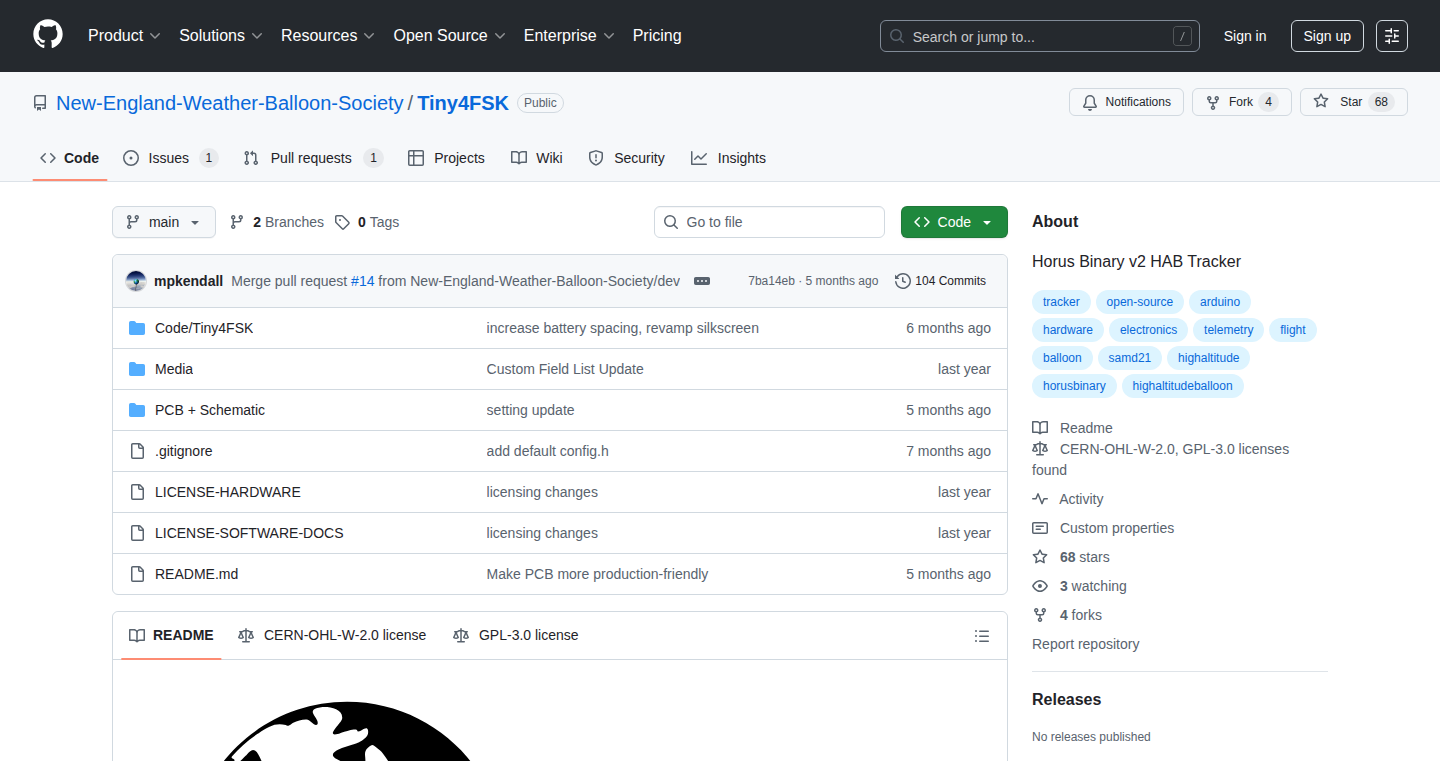Viewport: 1440px width, 761px height.
Task: Open the LICENSE-HARDWARE file
Action: 228,492
